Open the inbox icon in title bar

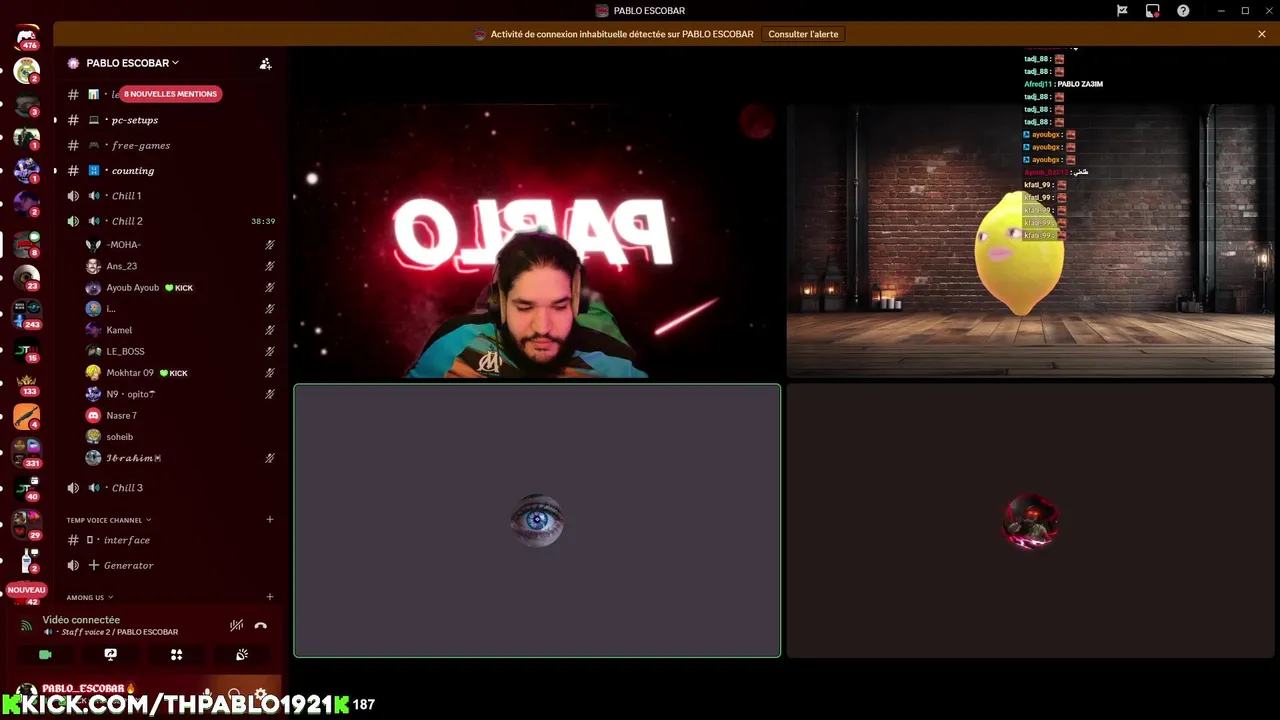pyautogui.click(x=1152, y=11)
